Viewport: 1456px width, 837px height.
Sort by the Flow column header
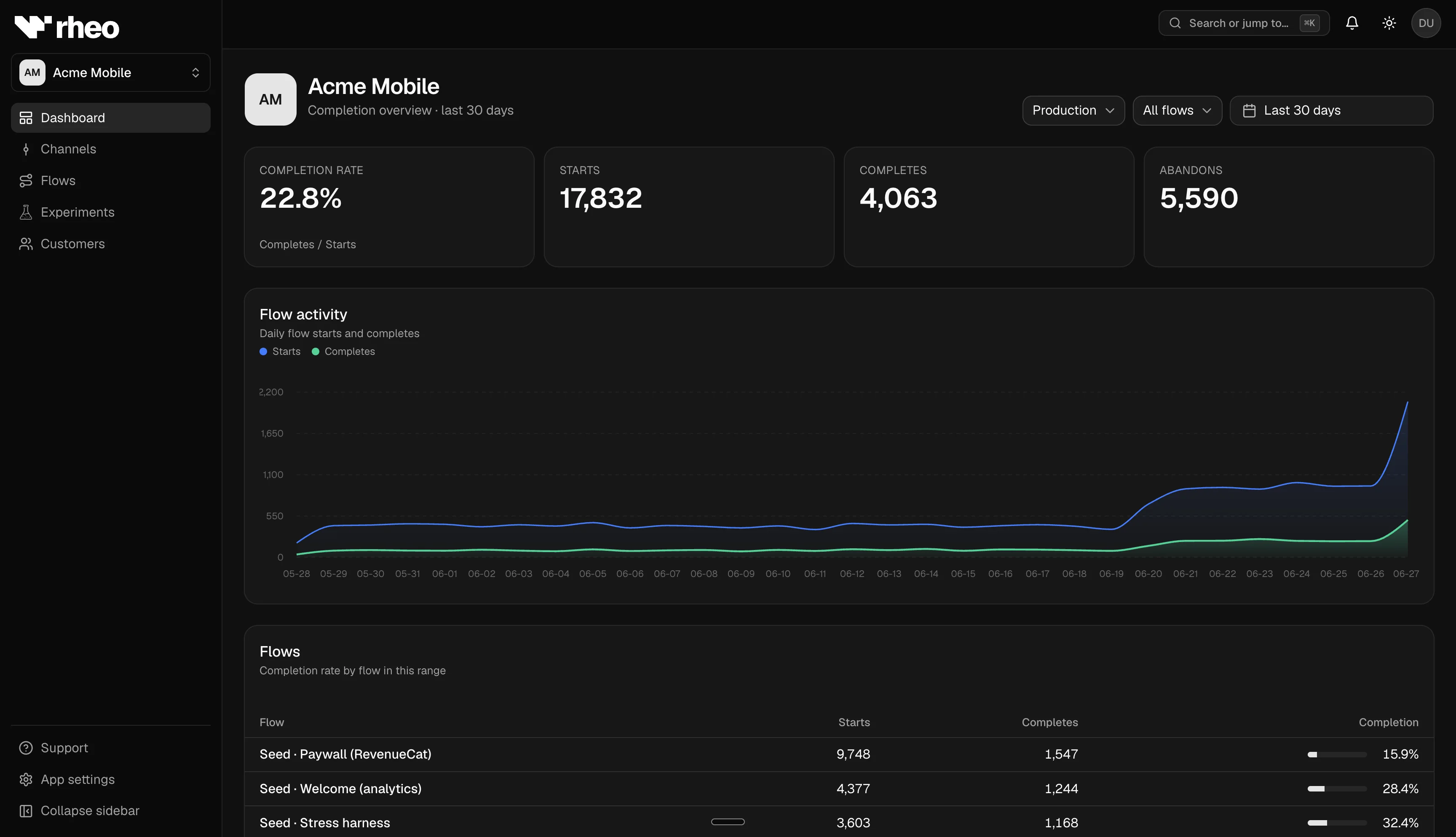coord(272,723)
